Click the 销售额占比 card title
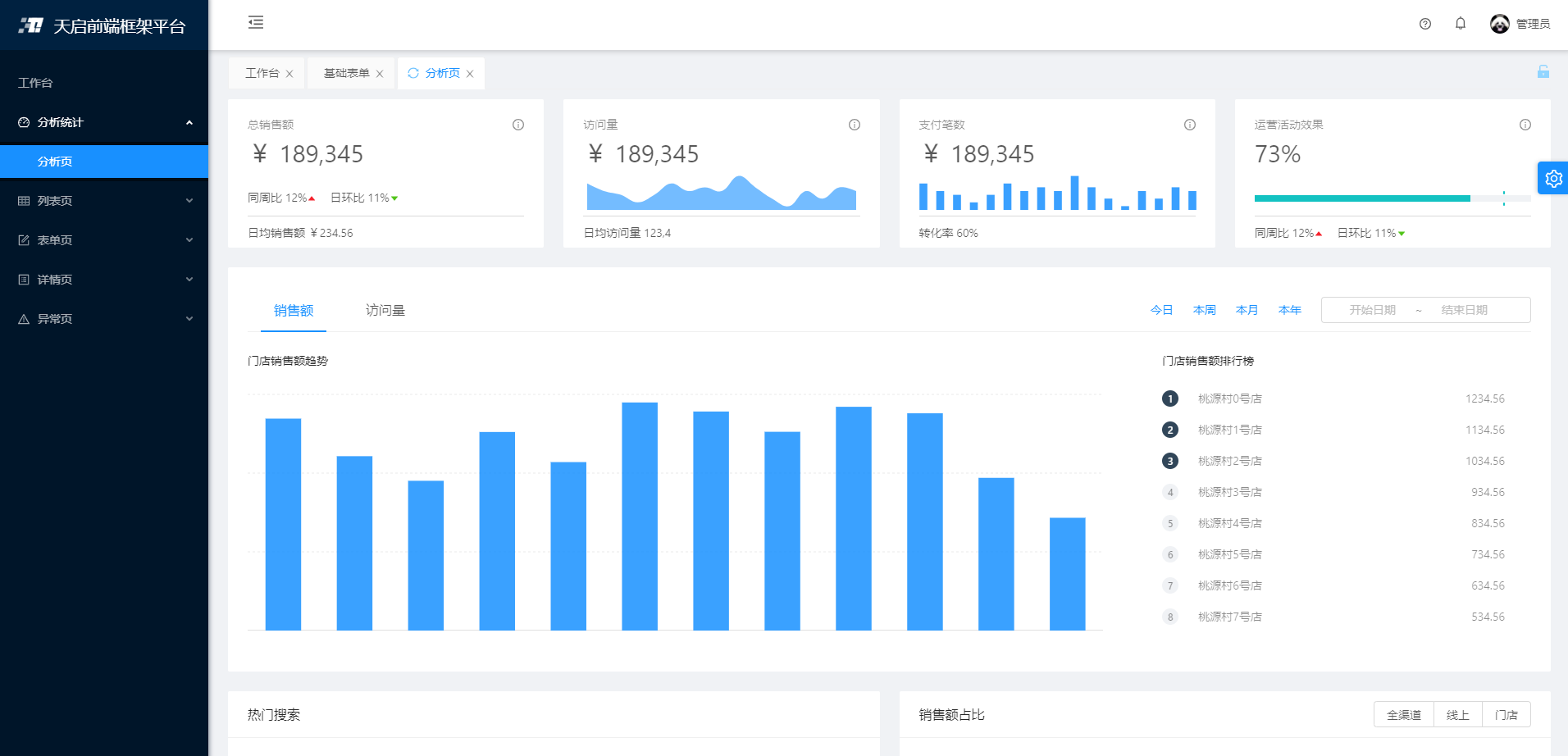The width and height of the screenshot is (1568, 756). point(951,715)
